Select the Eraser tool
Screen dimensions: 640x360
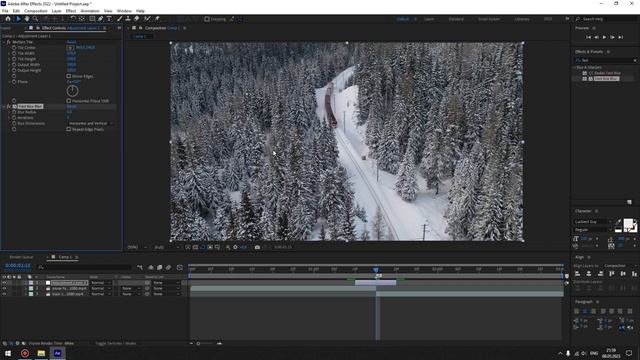137,19
